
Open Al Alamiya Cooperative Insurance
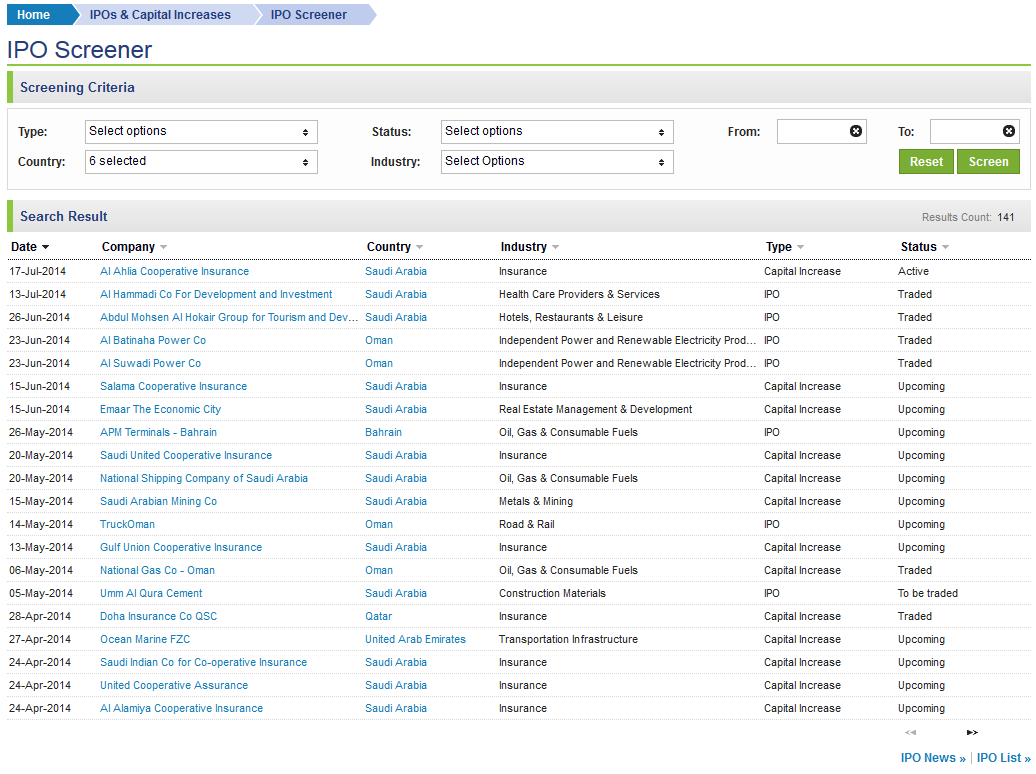[x=182, y=709]
